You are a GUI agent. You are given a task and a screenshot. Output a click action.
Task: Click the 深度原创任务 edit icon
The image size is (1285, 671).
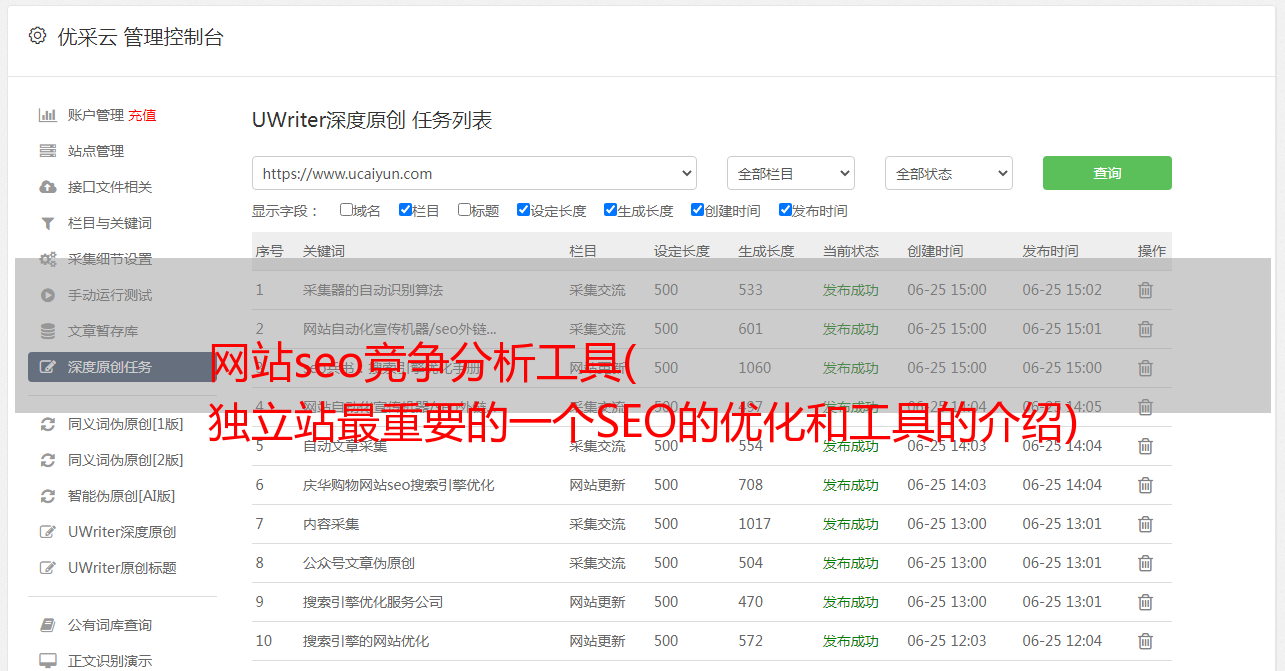click(47, 367)
